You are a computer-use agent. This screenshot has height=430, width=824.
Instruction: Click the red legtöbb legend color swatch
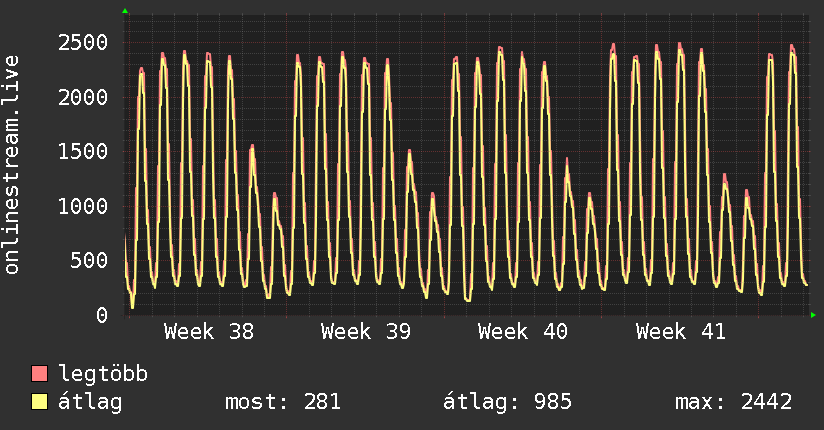[39, 375]
